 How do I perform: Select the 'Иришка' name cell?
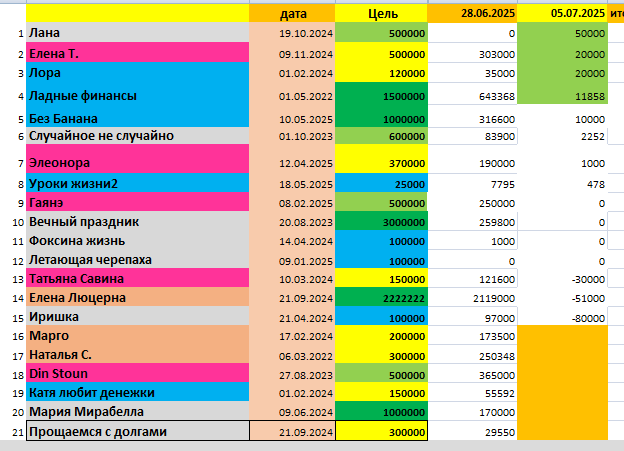click(x=138, y=316)
